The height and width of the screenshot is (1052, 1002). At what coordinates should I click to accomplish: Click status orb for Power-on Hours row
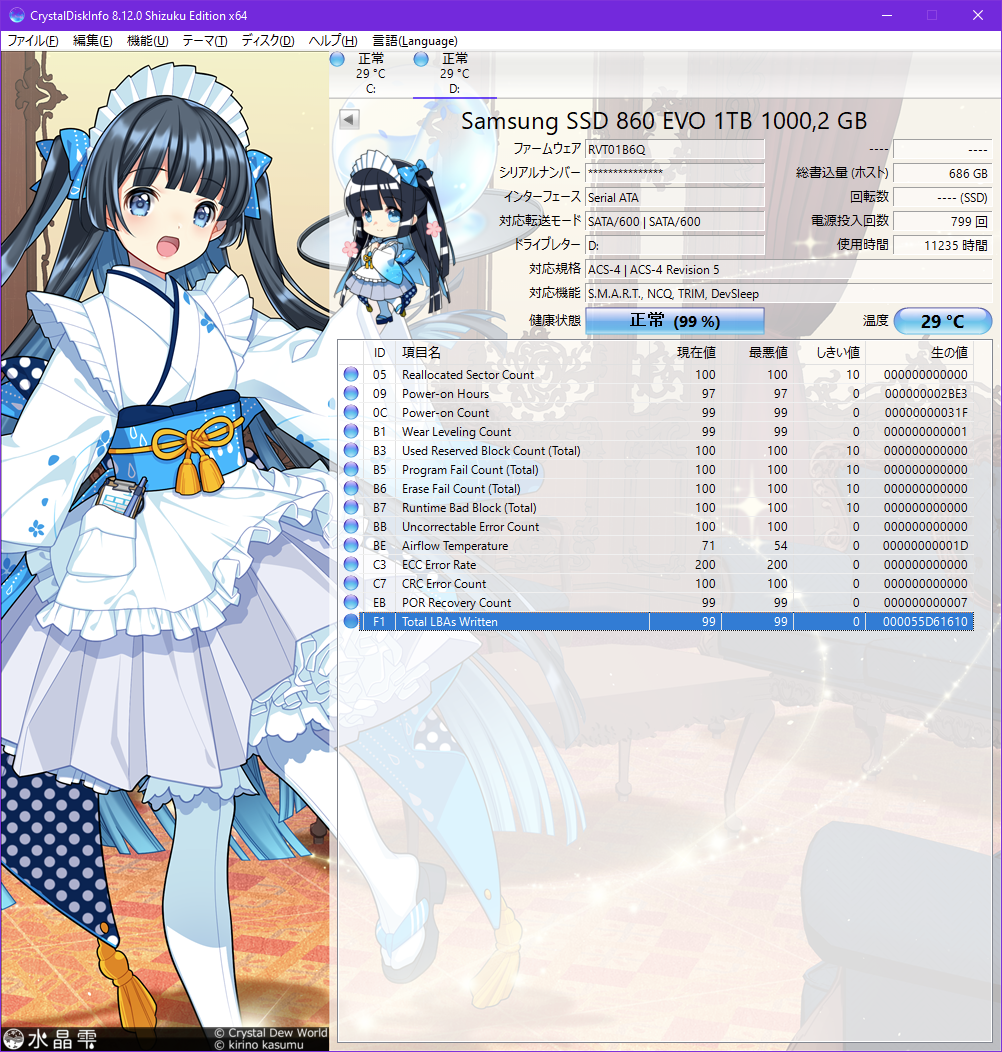point(351,393)
